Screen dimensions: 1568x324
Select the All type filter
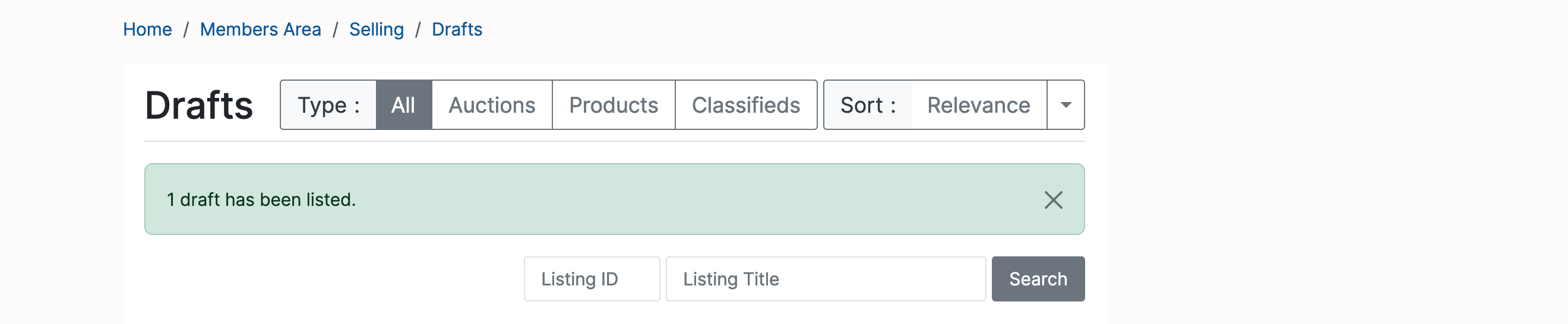coord(403,105)
